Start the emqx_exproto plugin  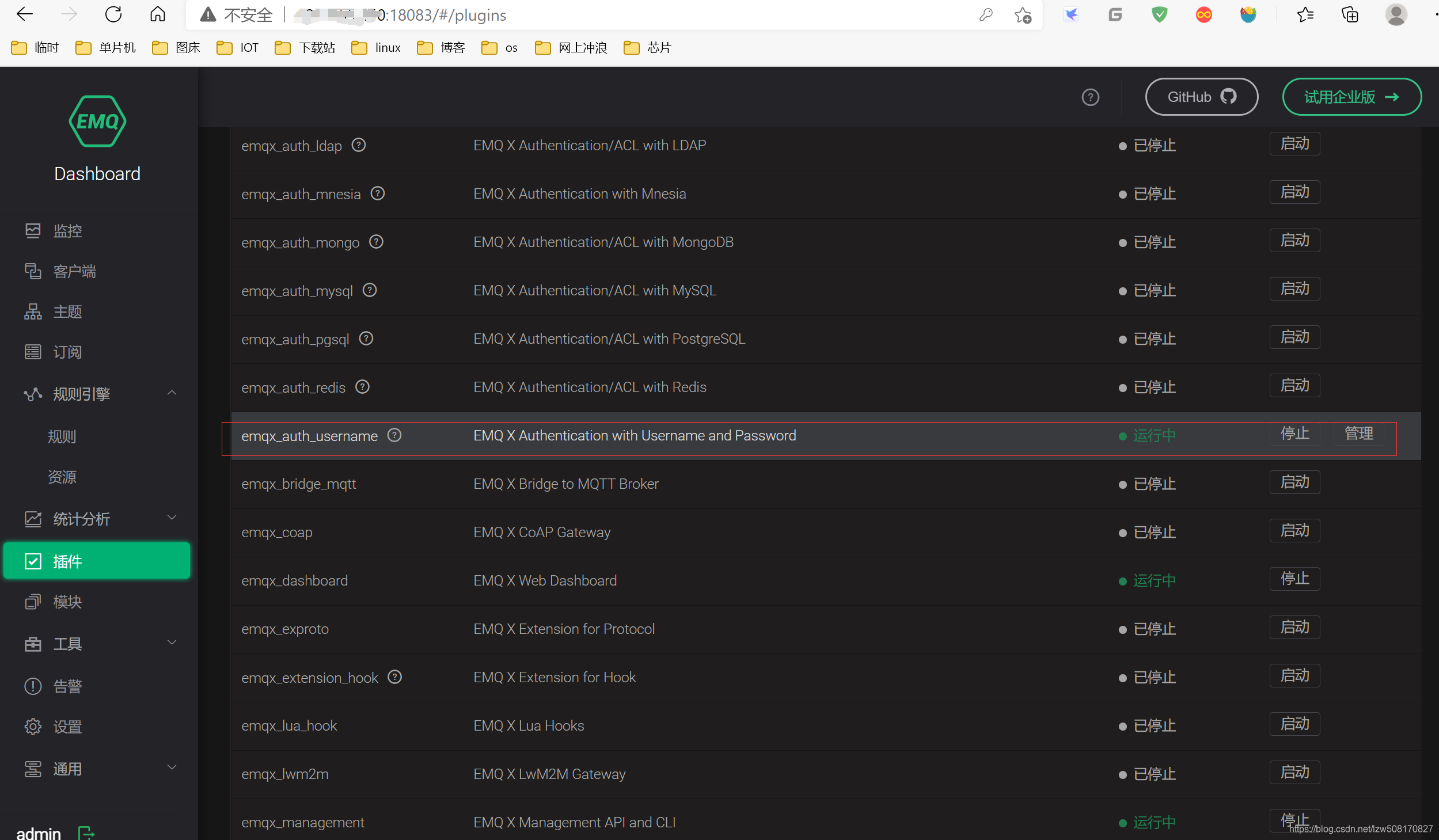[1294, 627]
